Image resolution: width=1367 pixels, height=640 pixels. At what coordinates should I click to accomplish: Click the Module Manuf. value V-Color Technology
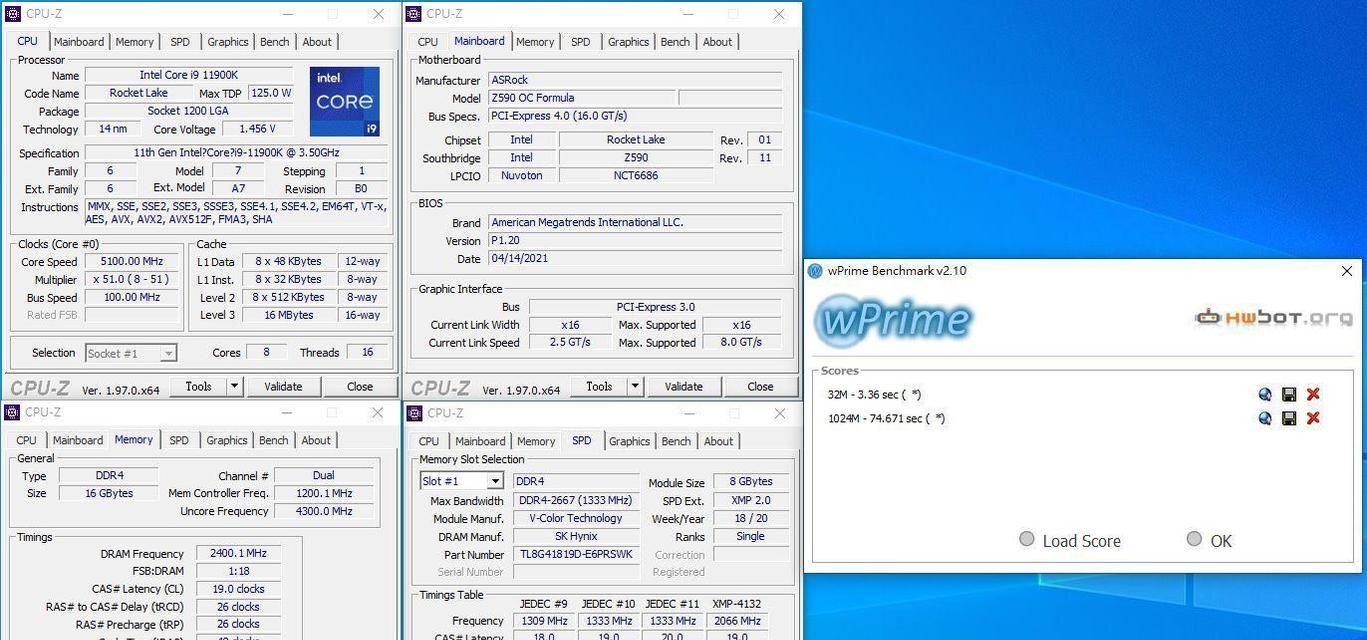click(x=576, y=518)
